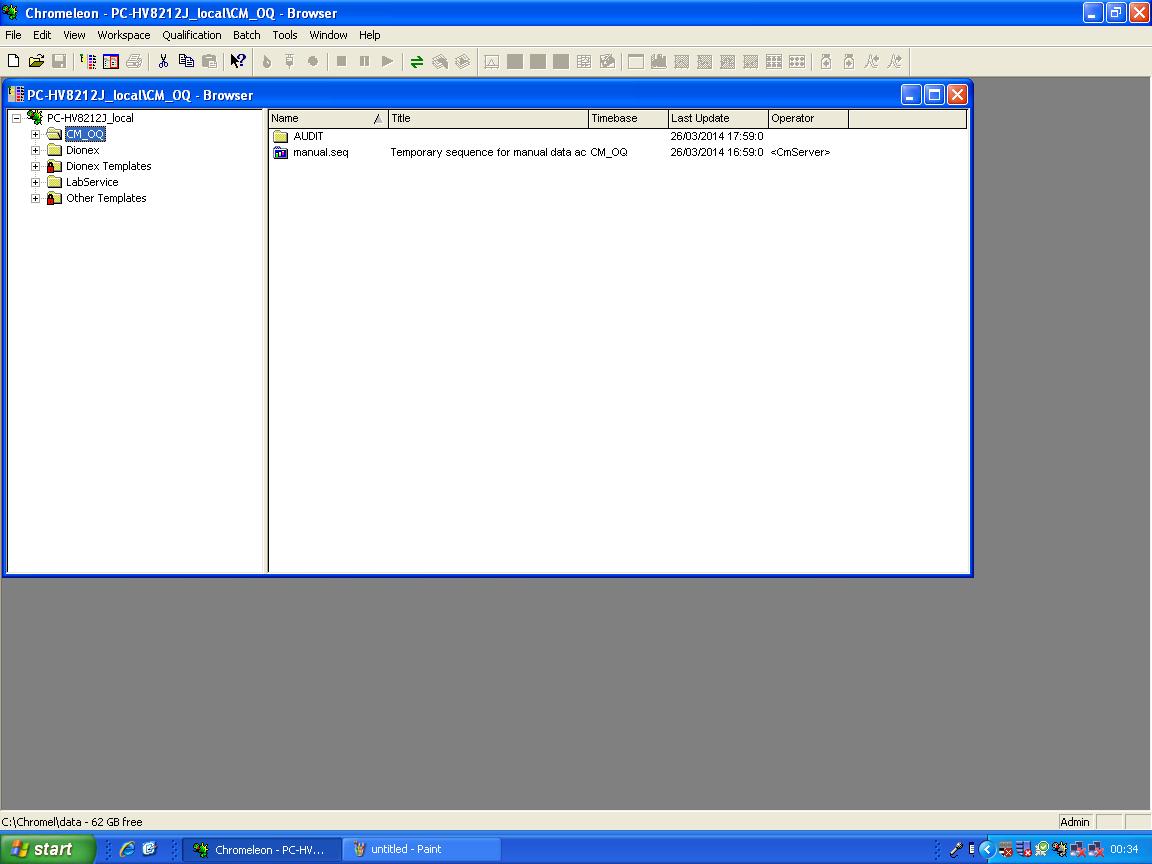This screenshot has width=1152, height=864.
Task: Click the Flow droplet toolbar icon
Action: (267, 62)
